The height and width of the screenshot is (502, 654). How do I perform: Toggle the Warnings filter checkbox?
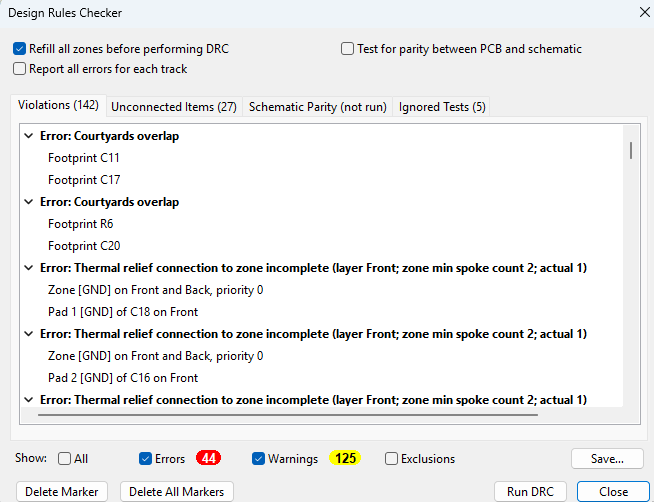click(259, 459)
